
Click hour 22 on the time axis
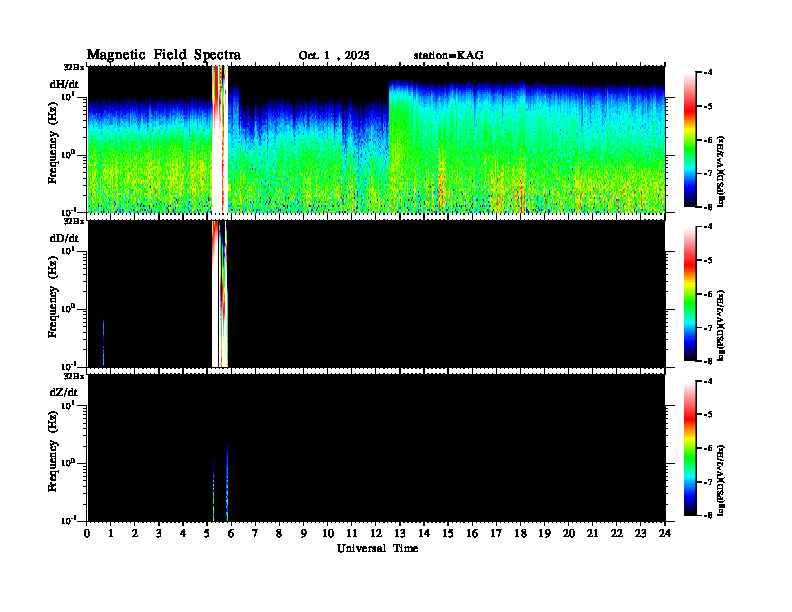tap(617, 534)
